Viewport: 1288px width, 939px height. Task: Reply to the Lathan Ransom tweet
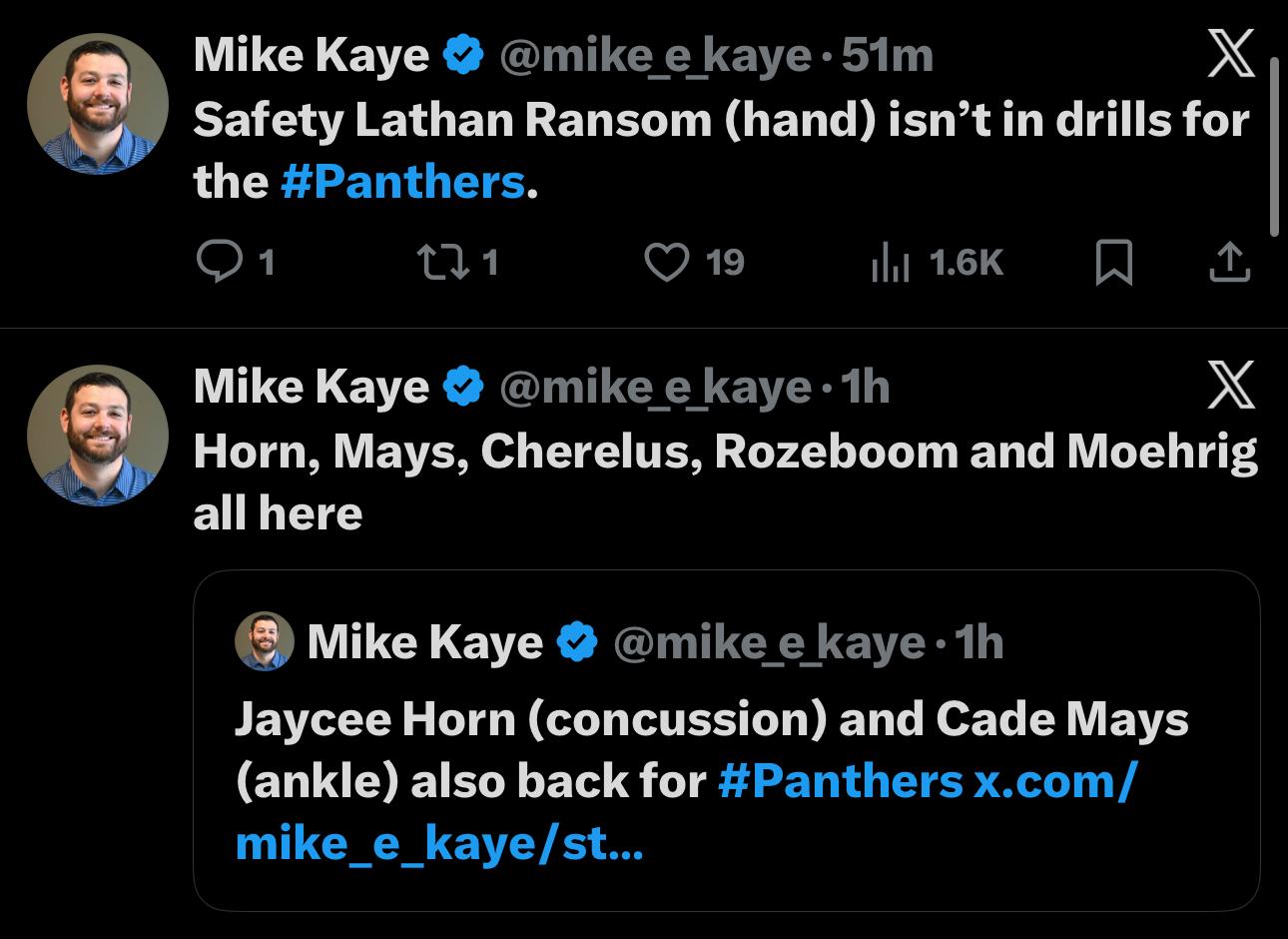coord(215,262)
